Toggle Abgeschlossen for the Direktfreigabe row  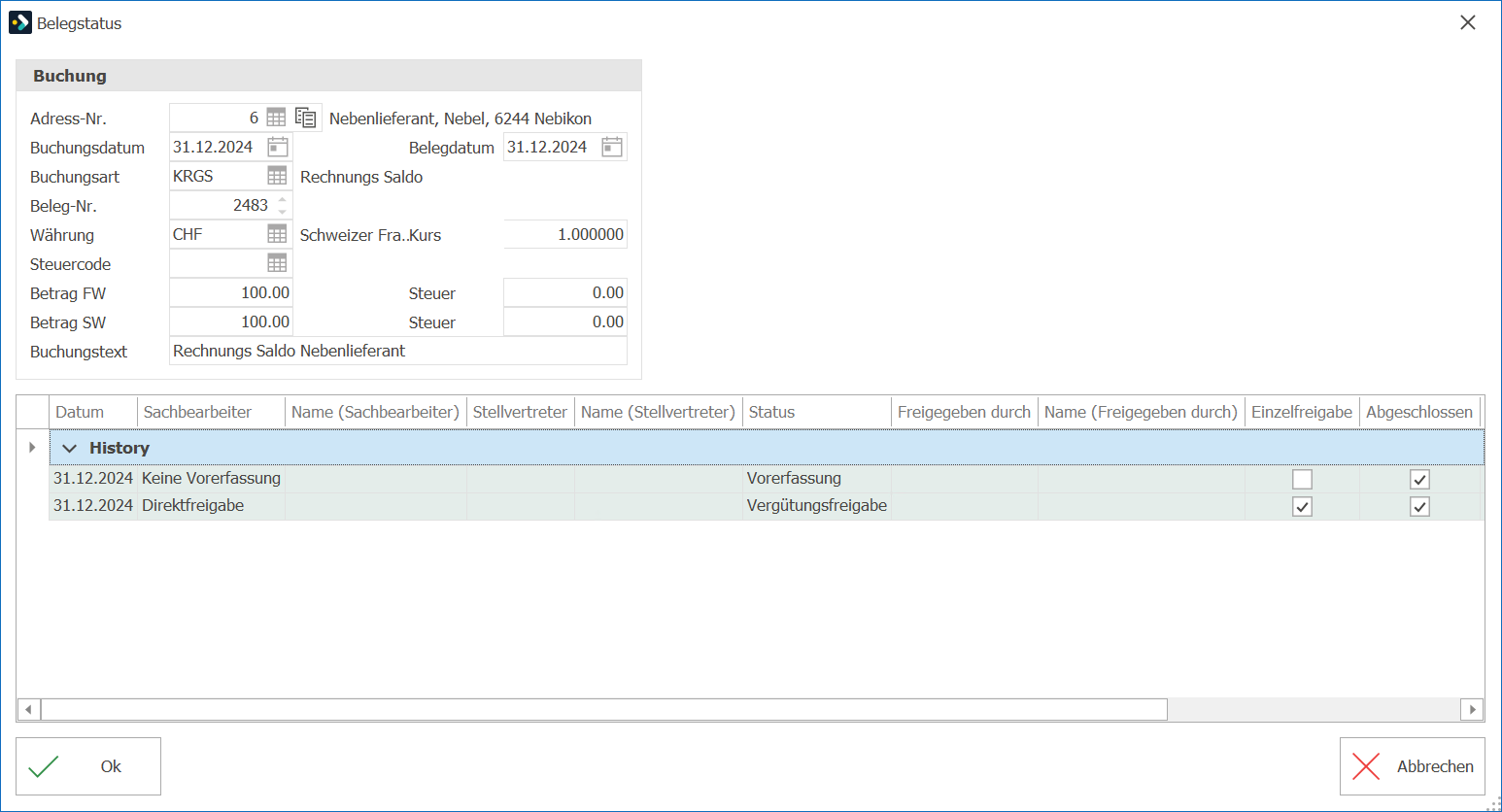(x=1419, y=506)
